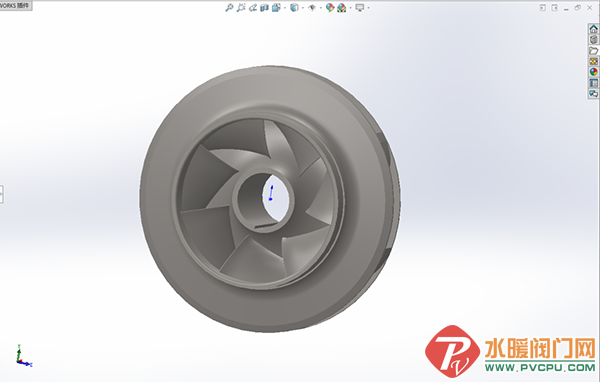Activate the Previous View icon
Screen dimensions: 600x382
pyautogui.click(x=253, y=8)
